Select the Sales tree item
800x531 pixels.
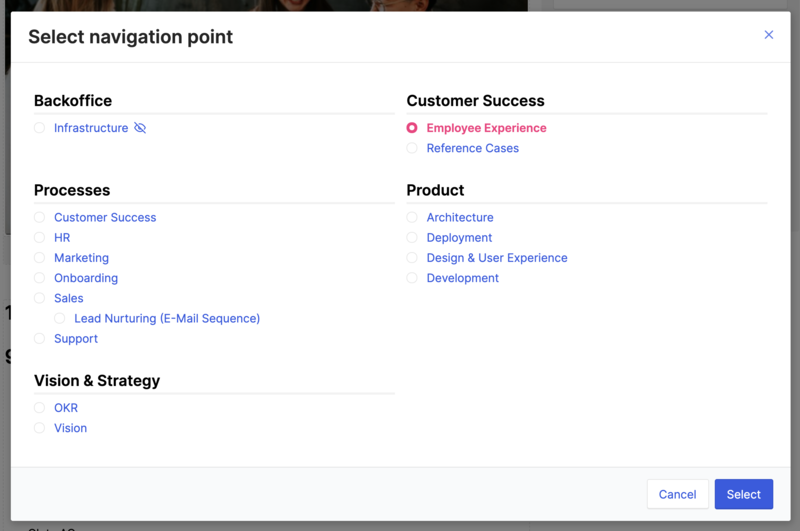tap(68, 298)
